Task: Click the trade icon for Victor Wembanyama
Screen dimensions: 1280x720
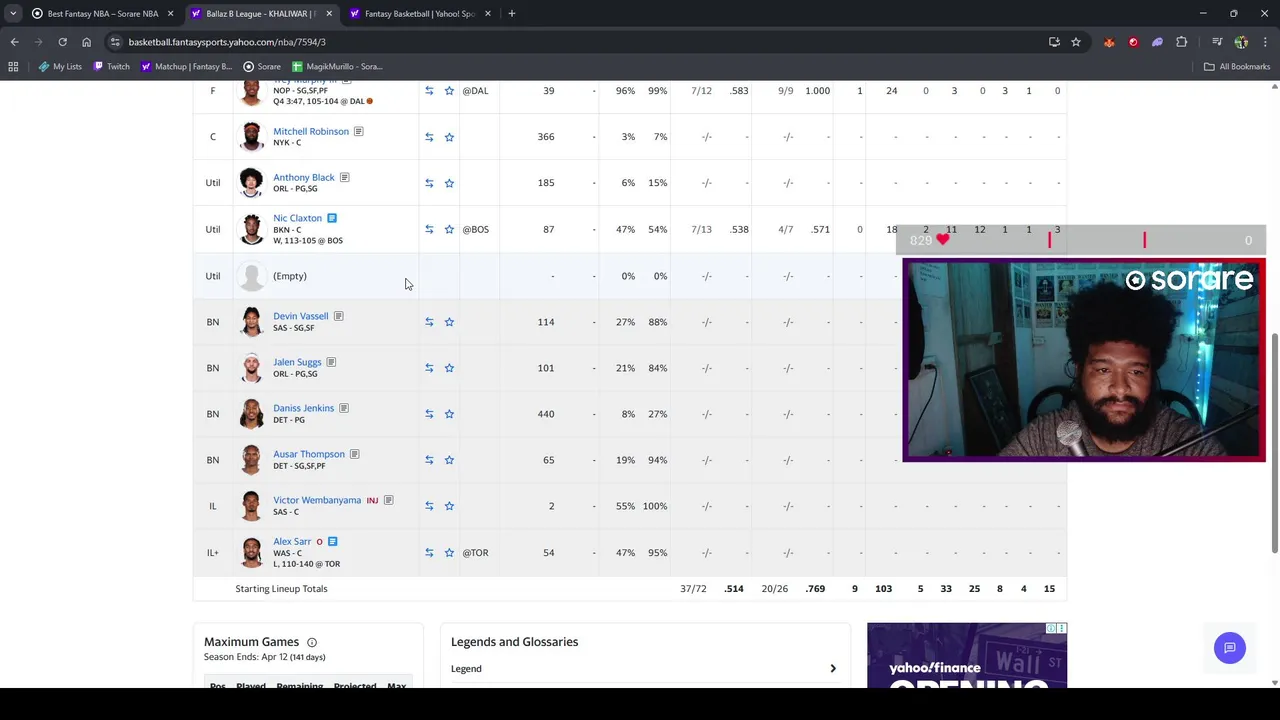Action: point(429,506)
